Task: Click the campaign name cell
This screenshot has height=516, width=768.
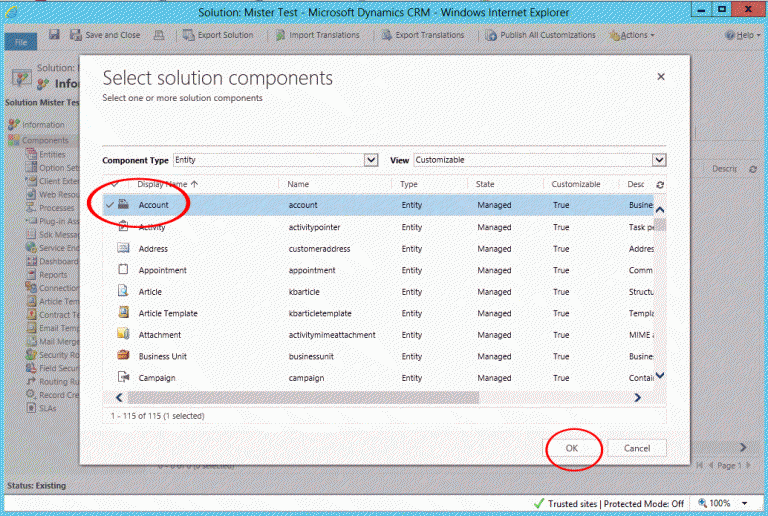Action: (x=306, y=378)
